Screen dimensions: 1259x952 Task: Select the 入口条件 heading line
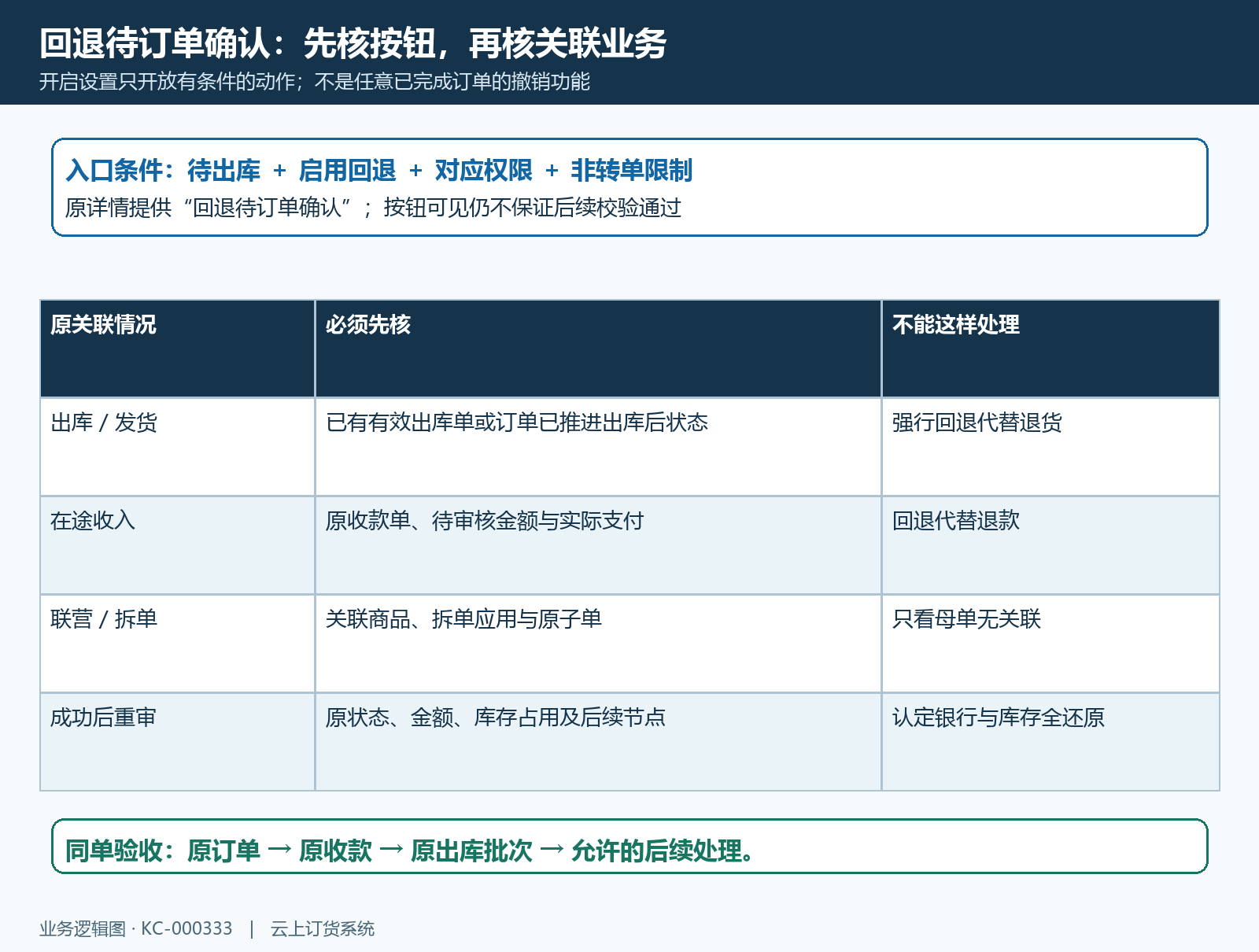point(378,170)
